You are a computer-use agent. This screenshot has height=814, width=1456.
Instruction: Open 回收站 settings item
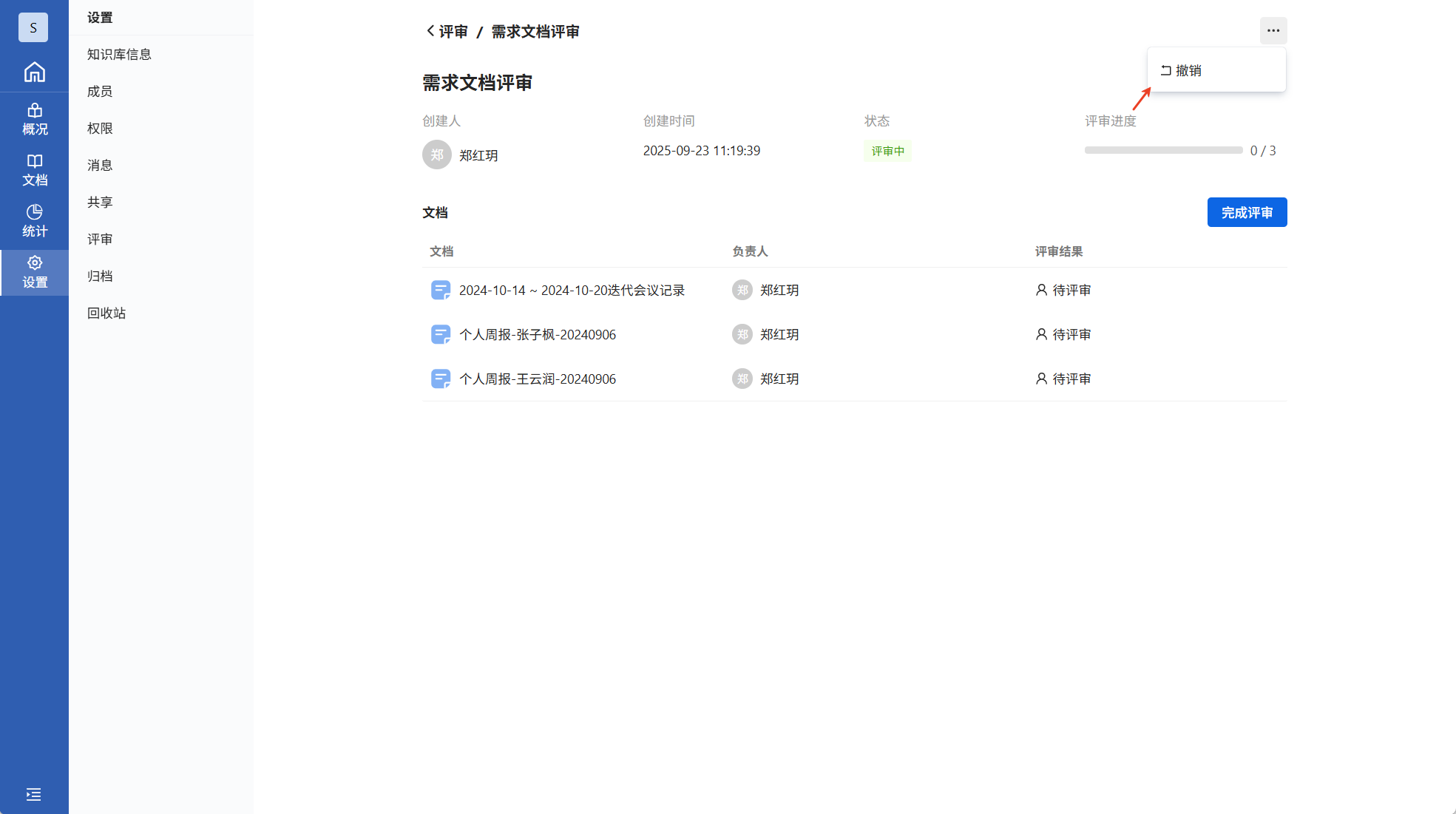[x=106, y=313]
